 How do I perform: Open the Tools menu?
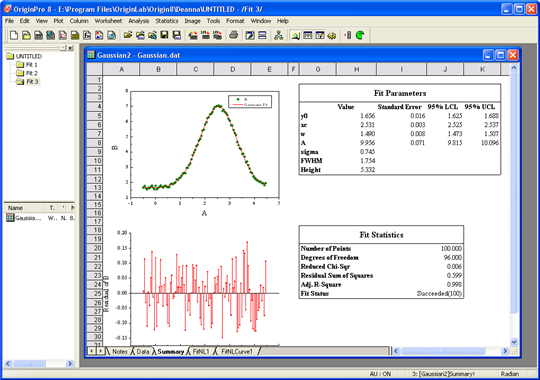pyautogui.click(x=213, y=21)
